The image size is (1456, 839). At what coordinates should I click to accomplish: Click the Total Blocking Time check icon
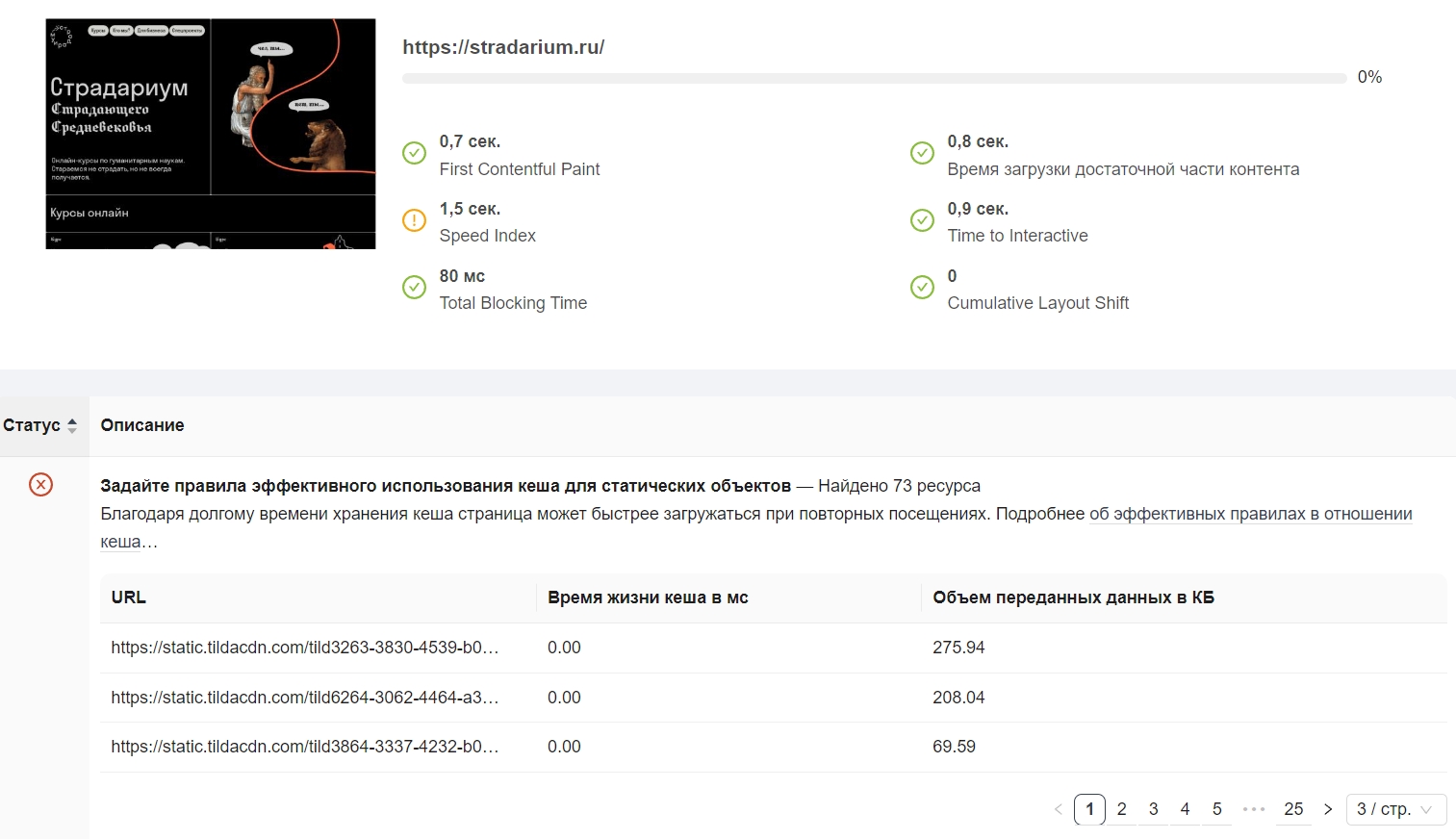tap(414, 287)
